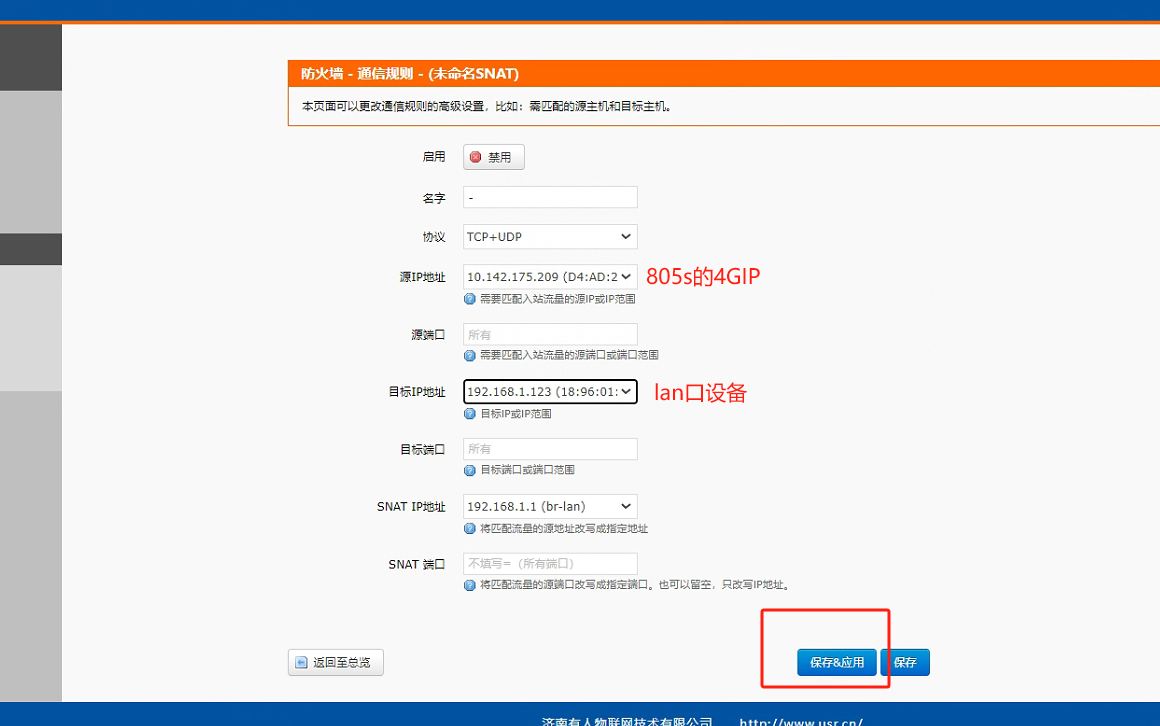1160x726 pixels.
Task: Open the 目标IP地址 dropdown list
Action: (550, 392)
